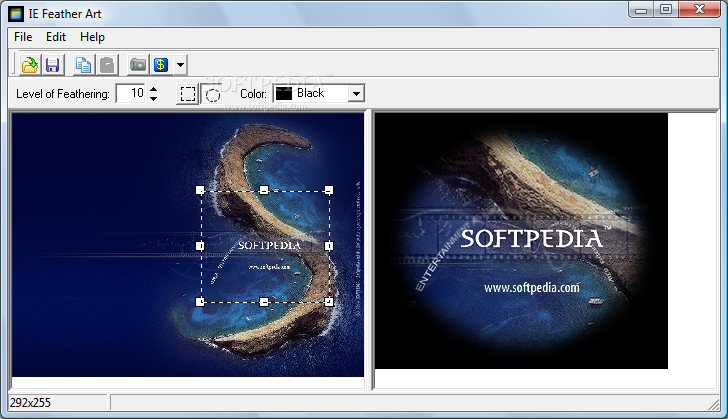Paste an image with the clipboard icon

(x=107, y=65)
